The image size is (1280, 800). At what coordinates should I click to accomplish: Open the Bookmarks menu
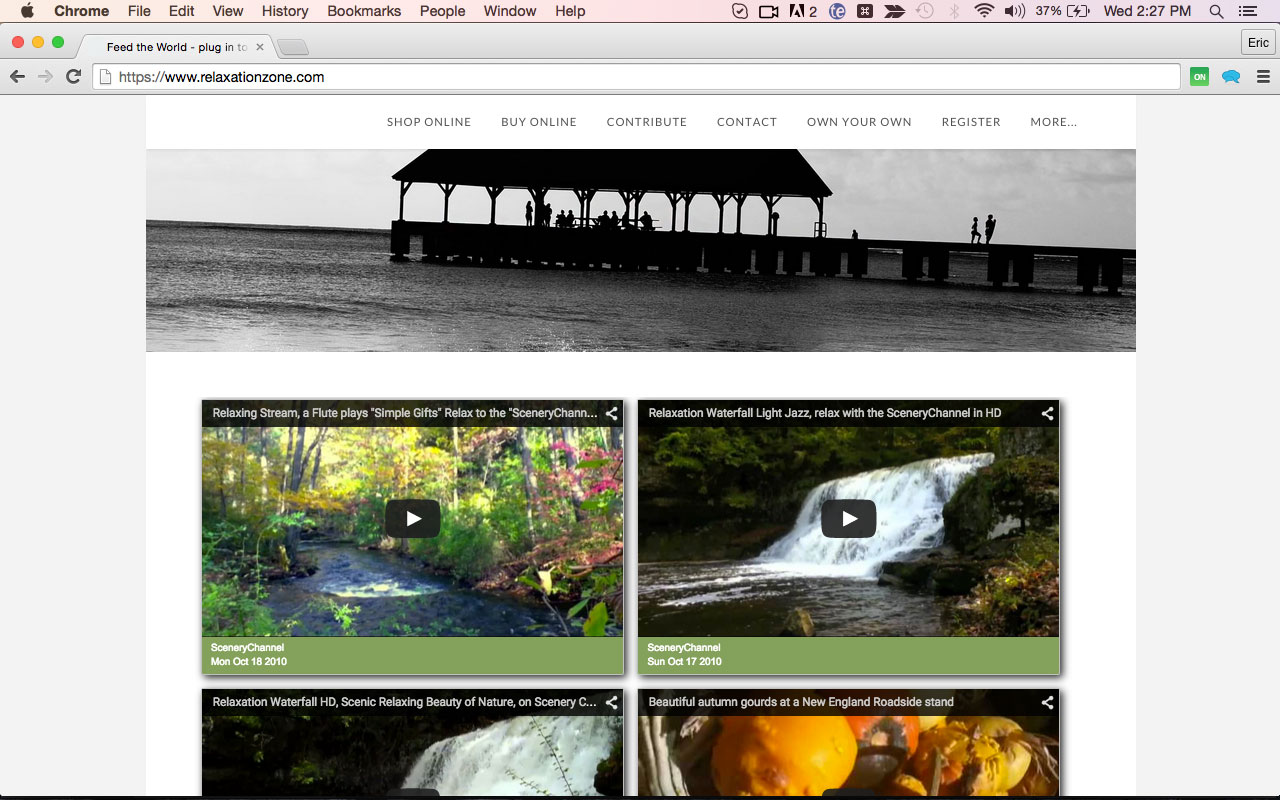click(364, 11)
